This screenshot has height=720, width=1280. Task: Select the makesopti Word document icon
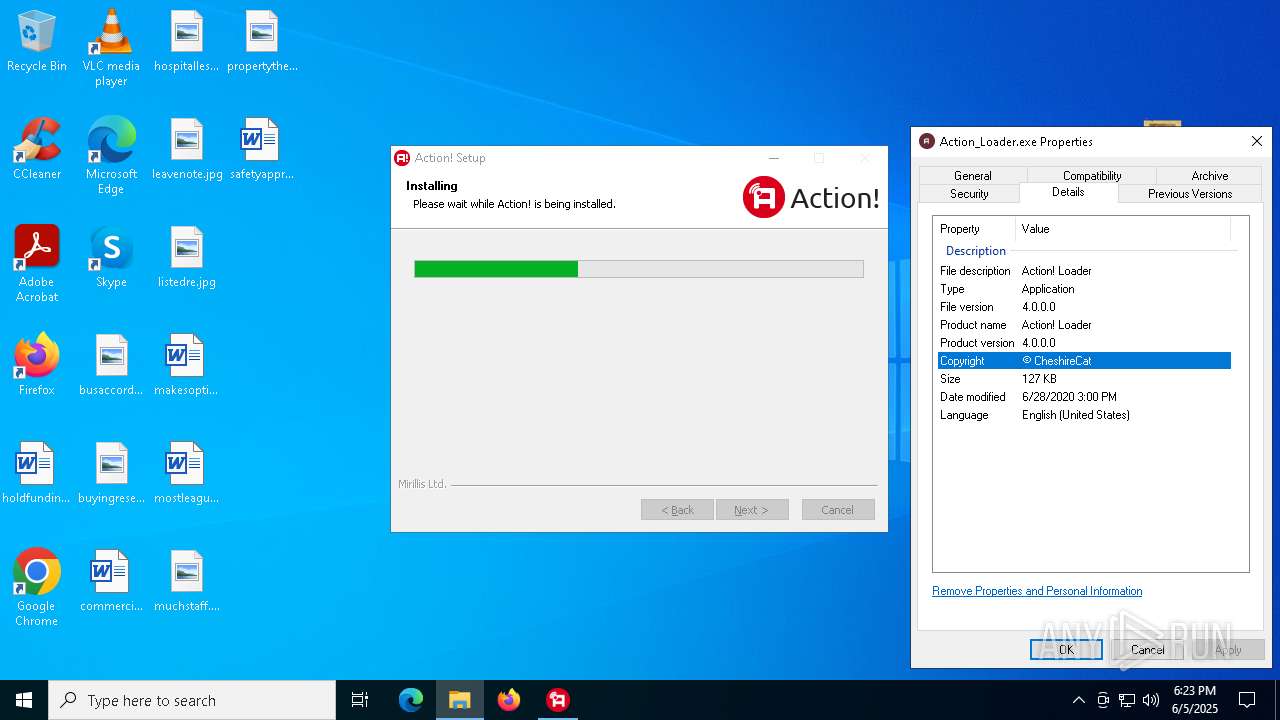(186, 366)
